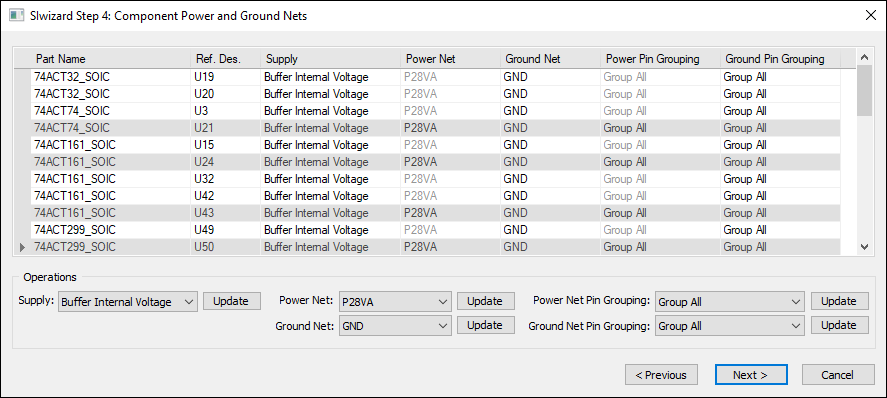Click the table scrollbar up arrow
887x398 pixels.
(864, 57)
